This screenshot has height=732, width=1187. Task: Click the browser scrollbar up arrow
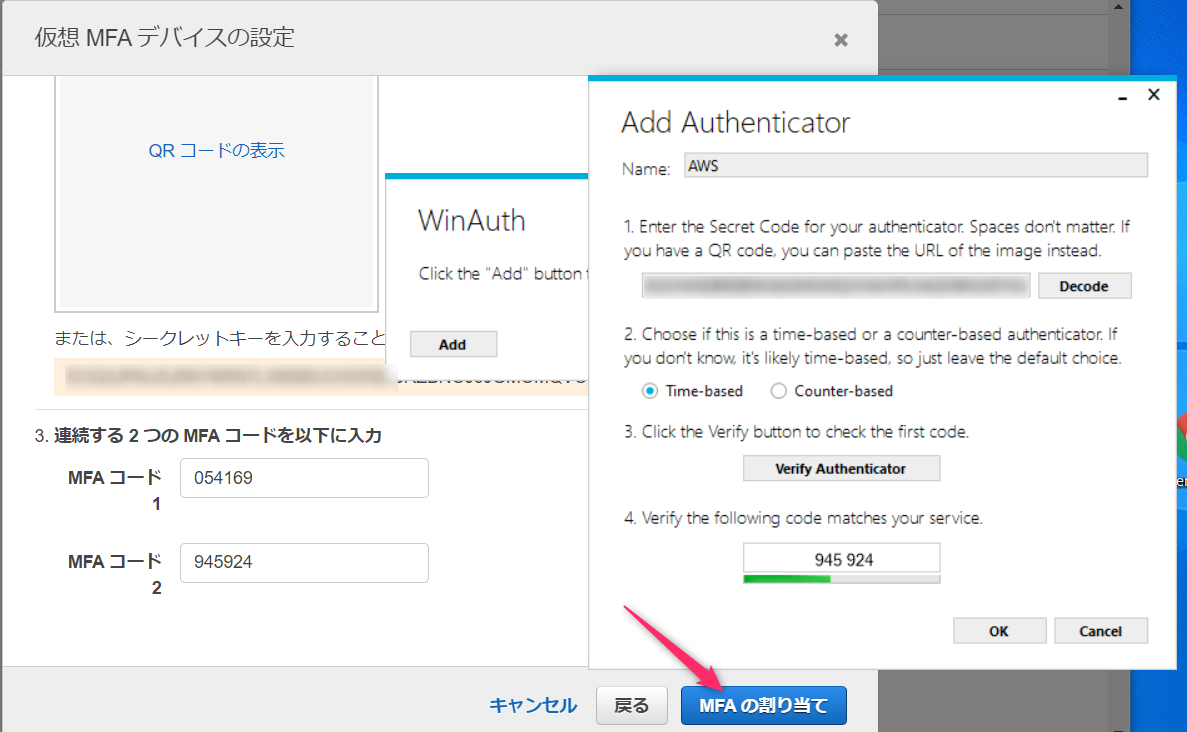tap(1118, 7)
